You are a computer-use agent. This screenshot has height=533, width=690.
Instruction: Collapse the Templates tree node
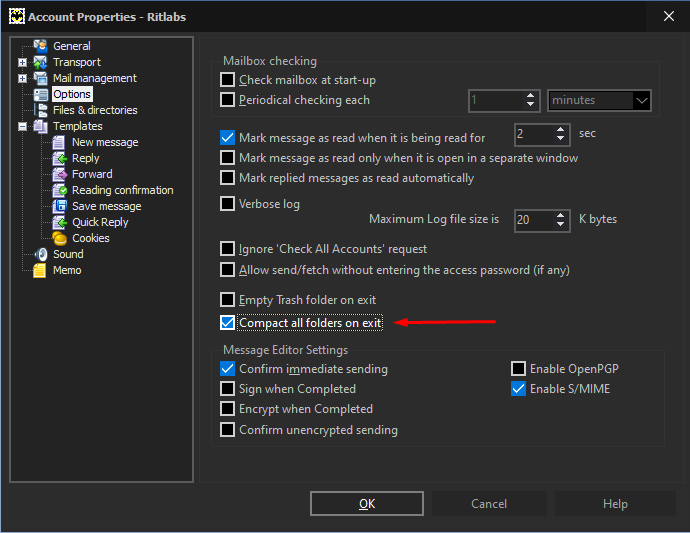22,126
